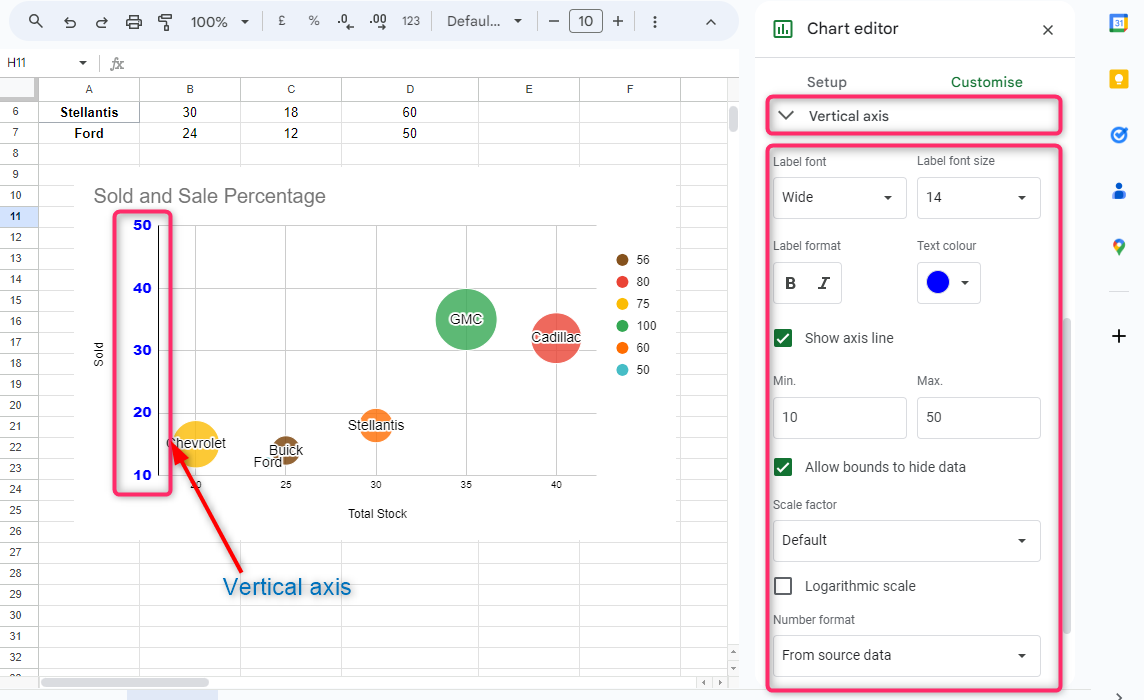Open the Label font dropdown showing Wide
Screen dimensions: 1144x700
[839, 198]
